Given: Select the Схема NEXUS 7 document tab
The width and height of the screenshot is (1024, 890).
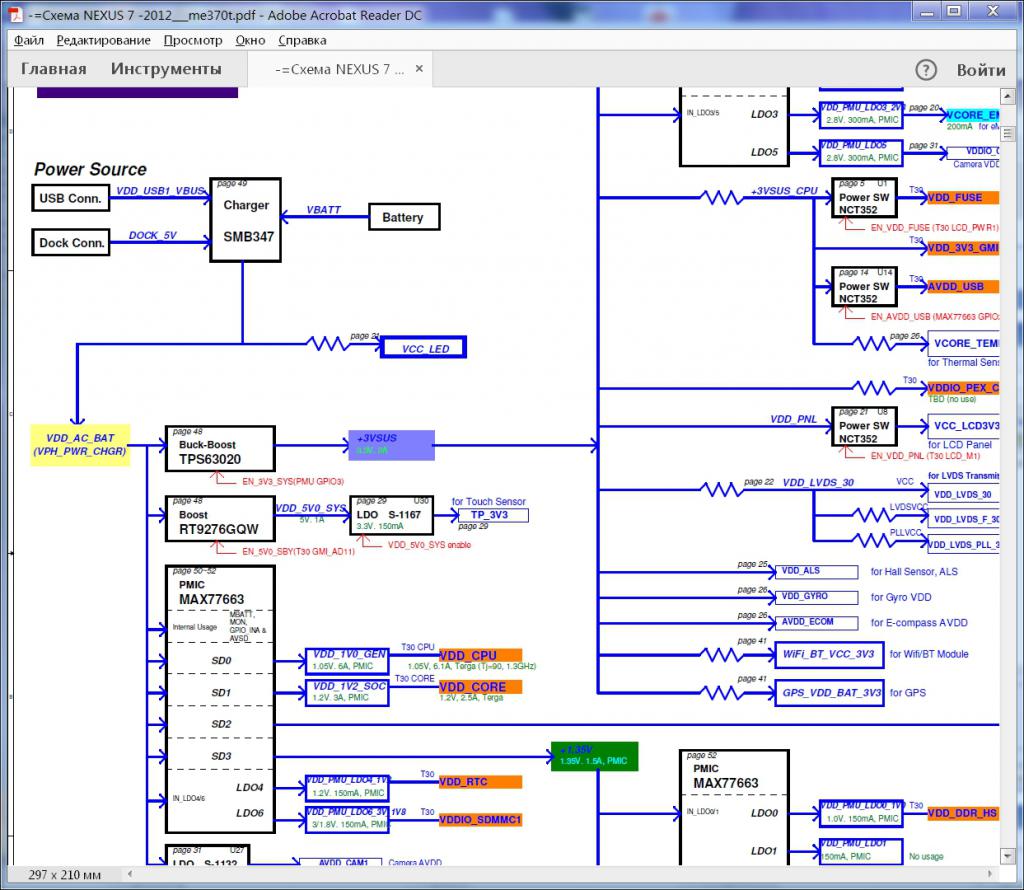Looking at the screenshot, I should pos(340,70).
